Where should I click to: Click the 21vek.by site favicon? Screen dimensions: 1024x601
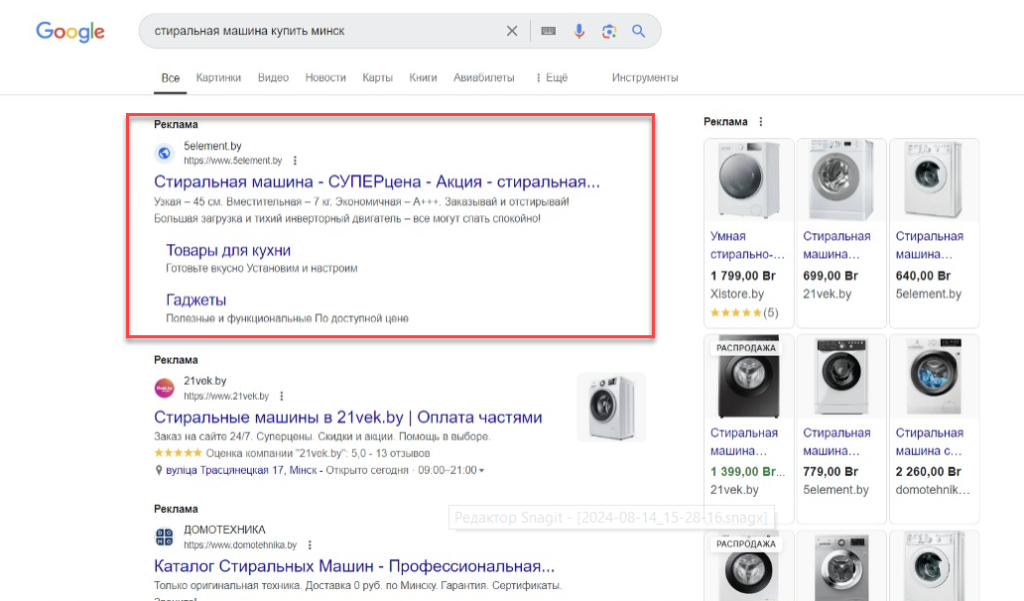(165, 388)
